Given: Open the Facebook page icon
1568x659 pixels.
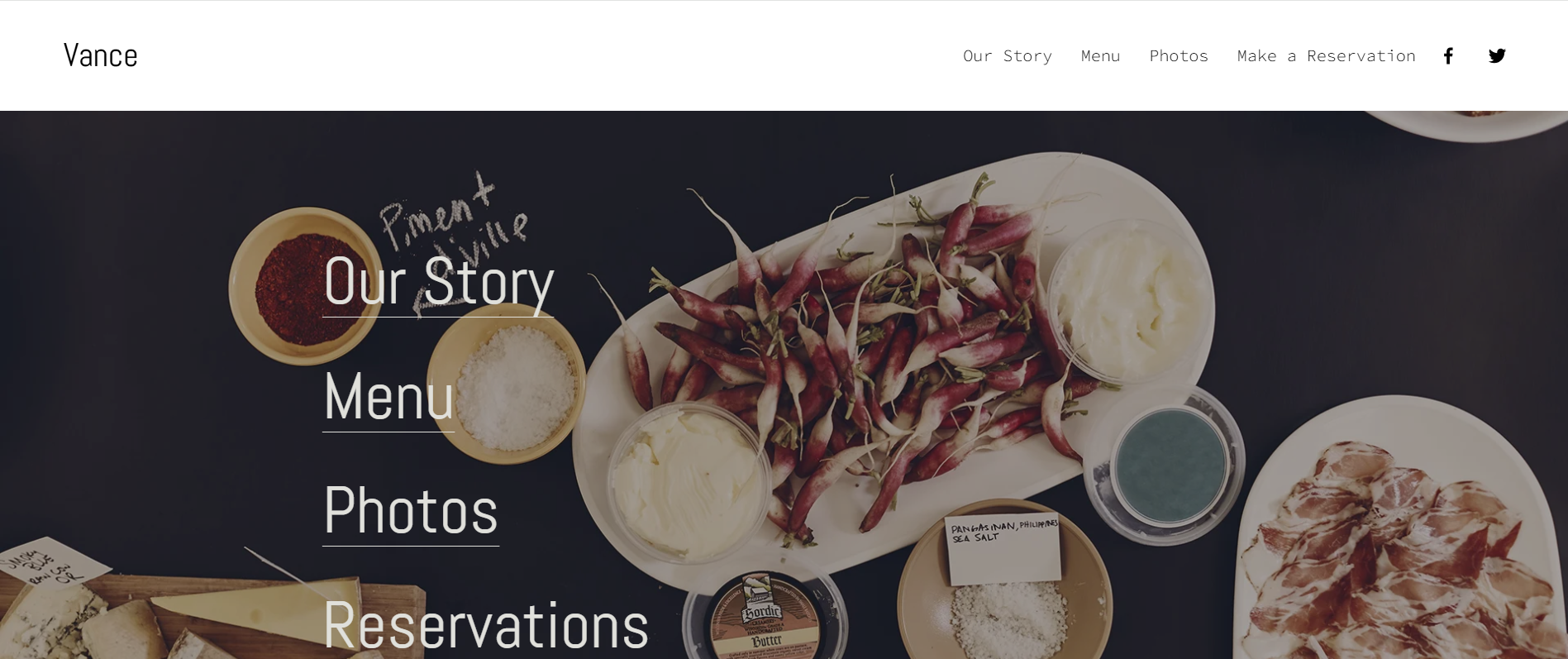Looking at the screenshot, I should coord(1448,55).
